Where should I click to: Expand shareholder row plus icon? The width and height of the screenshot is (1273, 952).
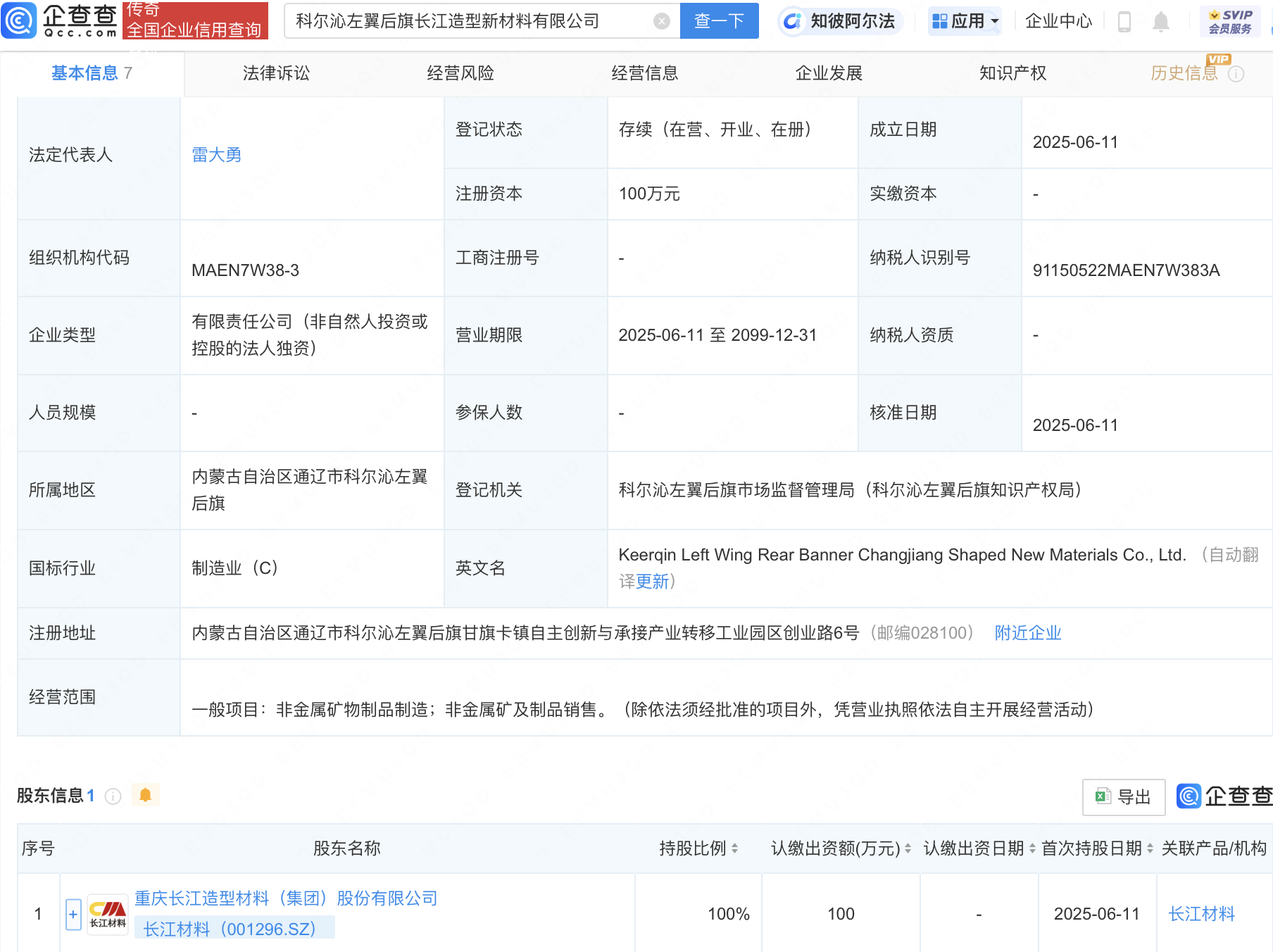point(73,915)
